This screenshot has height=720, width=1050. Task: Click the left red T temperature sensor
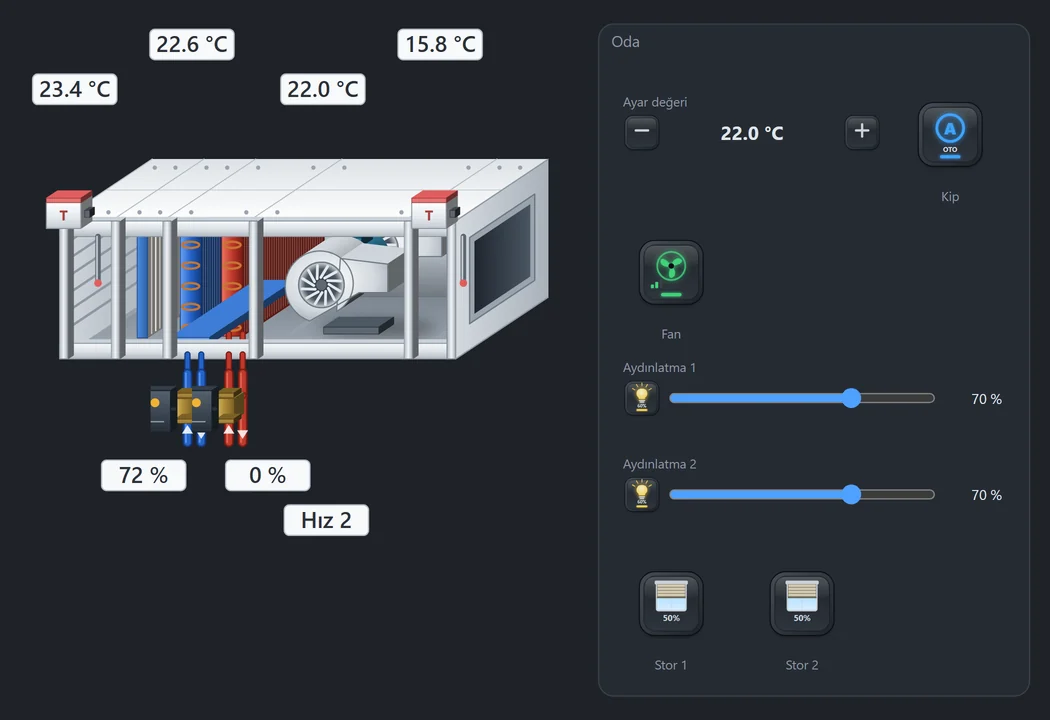point(68,210)
